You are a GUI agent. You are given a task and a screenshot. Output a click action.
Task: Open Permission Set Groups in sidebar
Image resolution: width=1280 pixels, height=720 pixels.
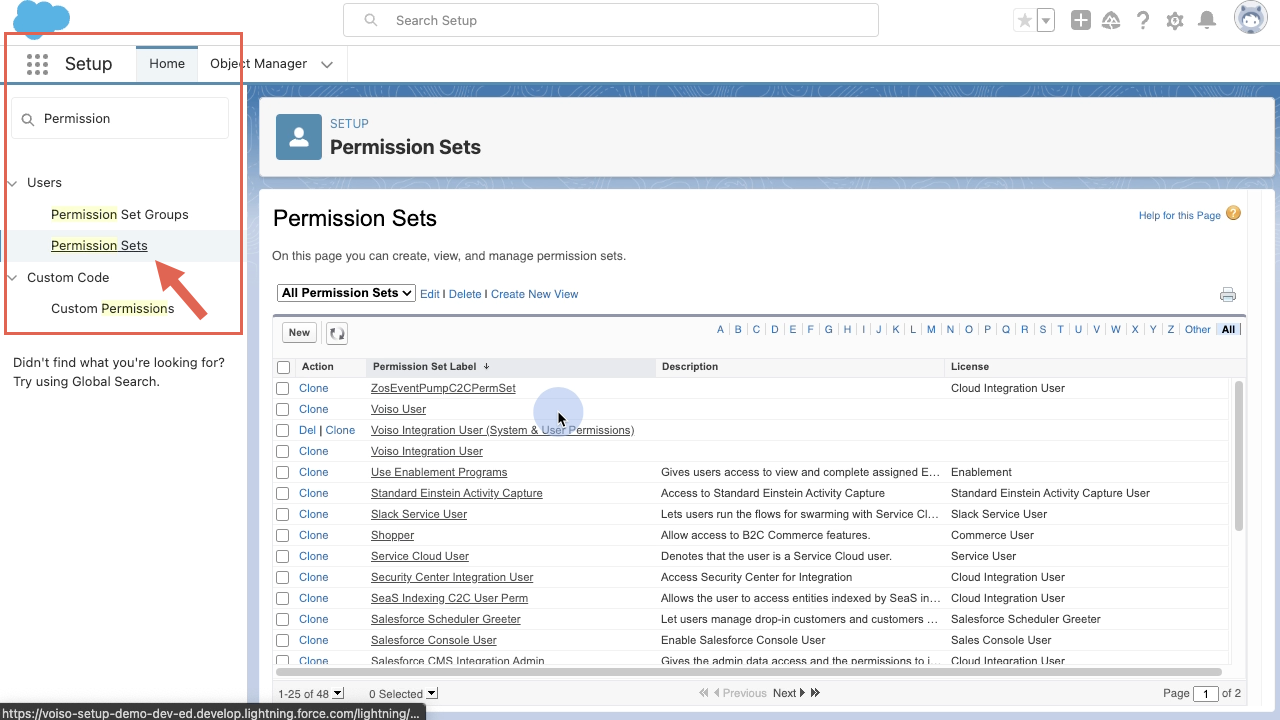click(x=120, y=215)
